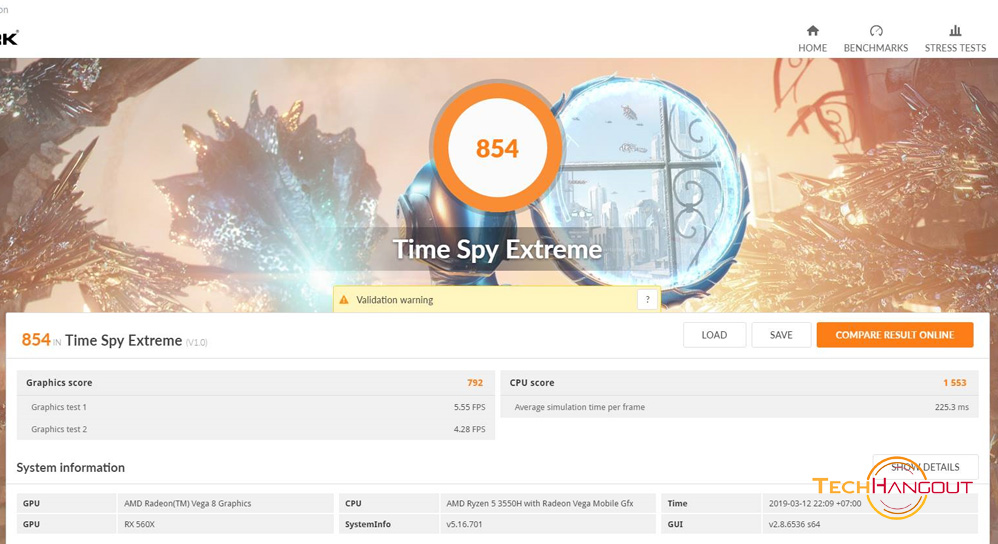Switch to BENCHMARKS tab label
Image resolution: width=998 pixels, height=544 pixels.
tap(876, 48)
